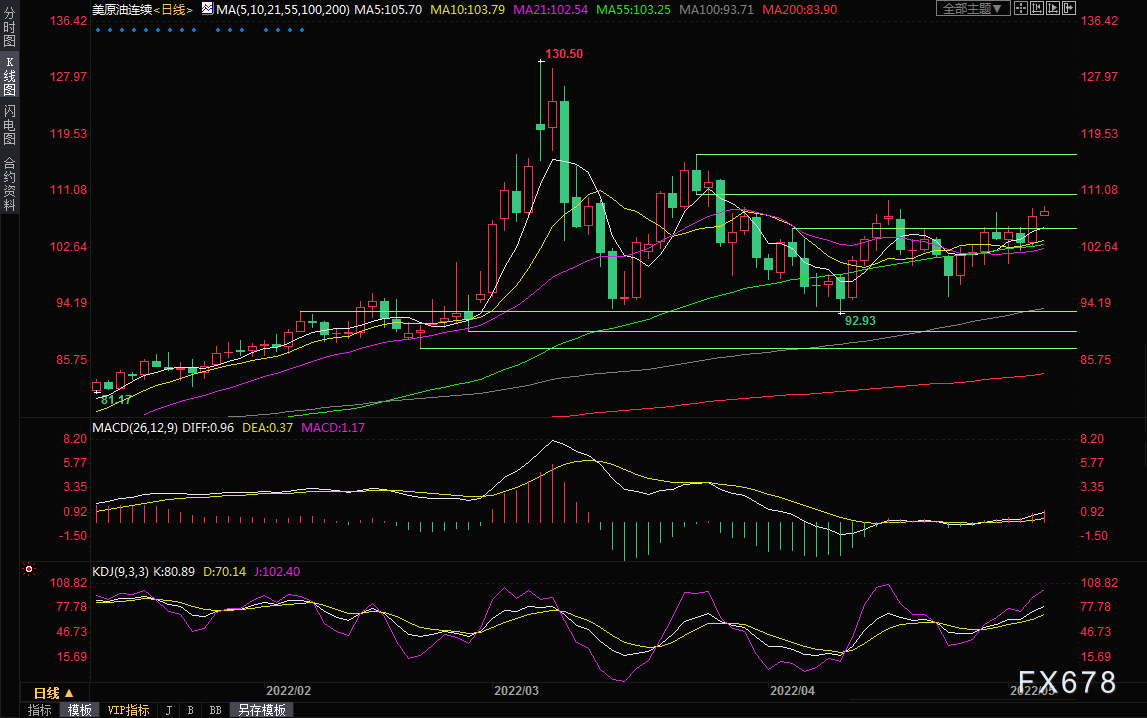Click the DIFF:0.96 value in the MACD header
Screen dimensions: 1147x718
(x=208, y=428)
